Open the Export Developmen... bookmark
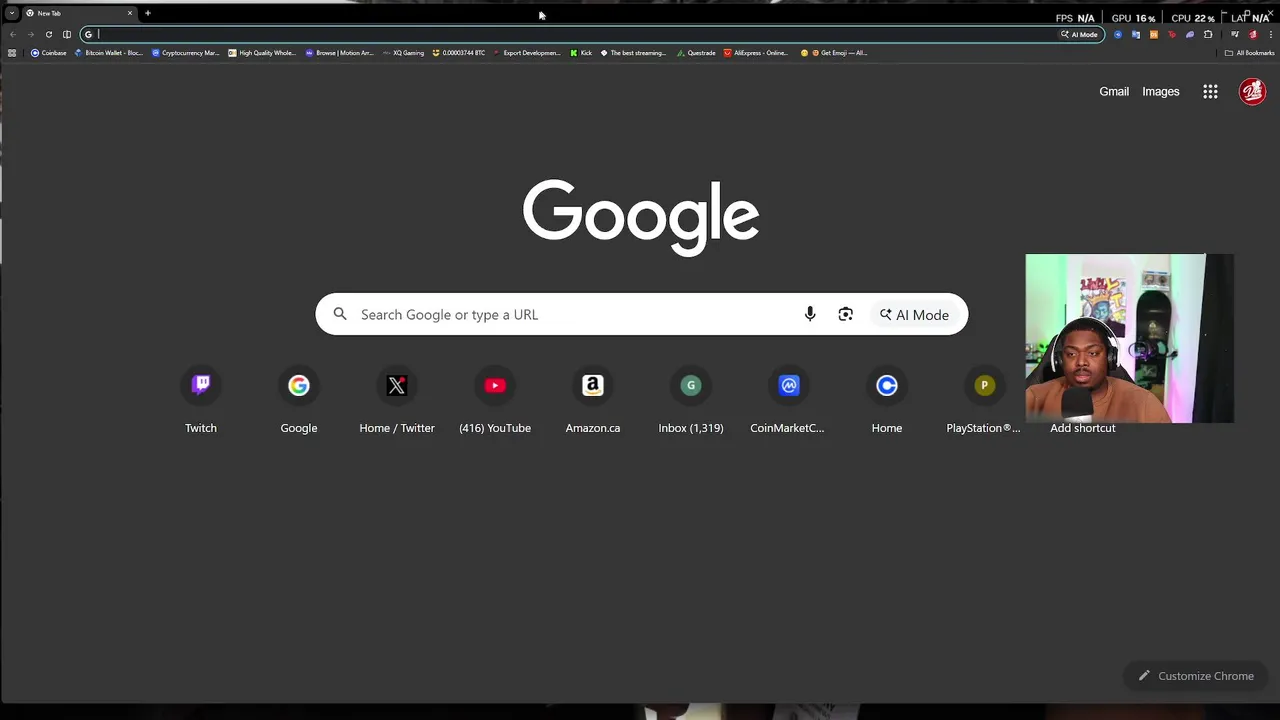Image resolution: width=1280 pixels, height=720 pixels. [528, 53]
